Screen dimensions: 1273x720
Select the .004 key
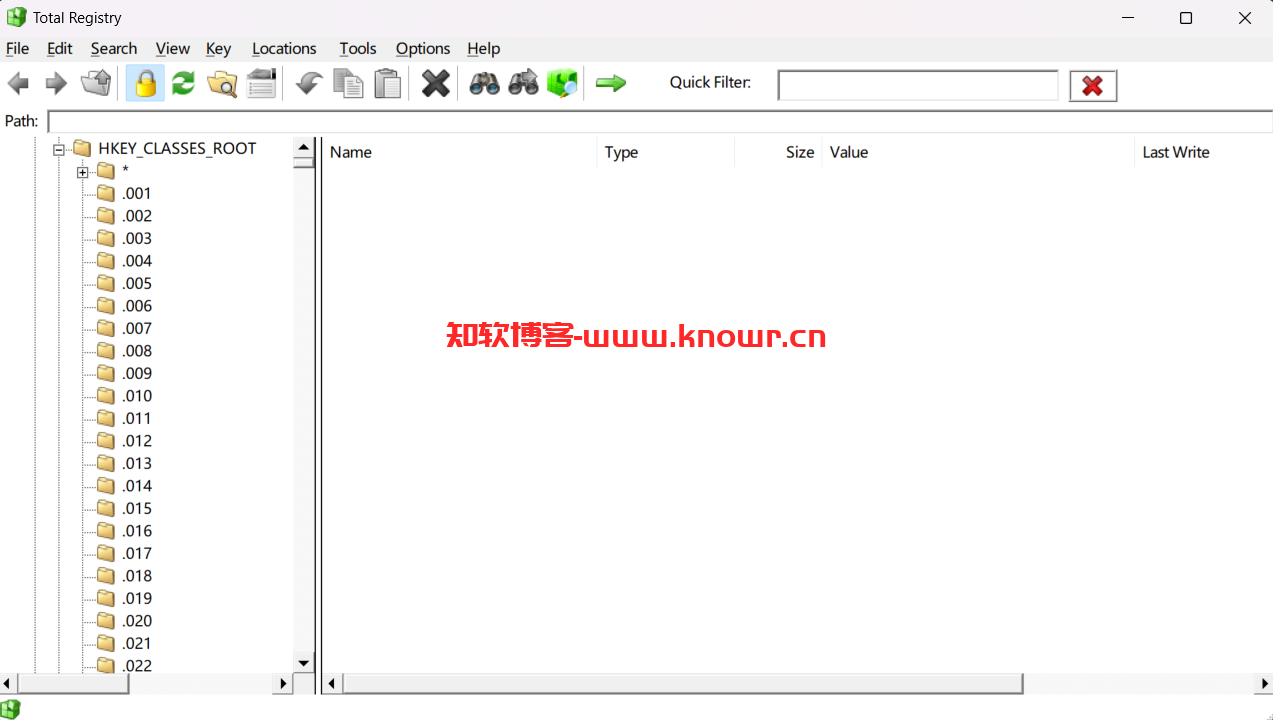click(137, 261)
